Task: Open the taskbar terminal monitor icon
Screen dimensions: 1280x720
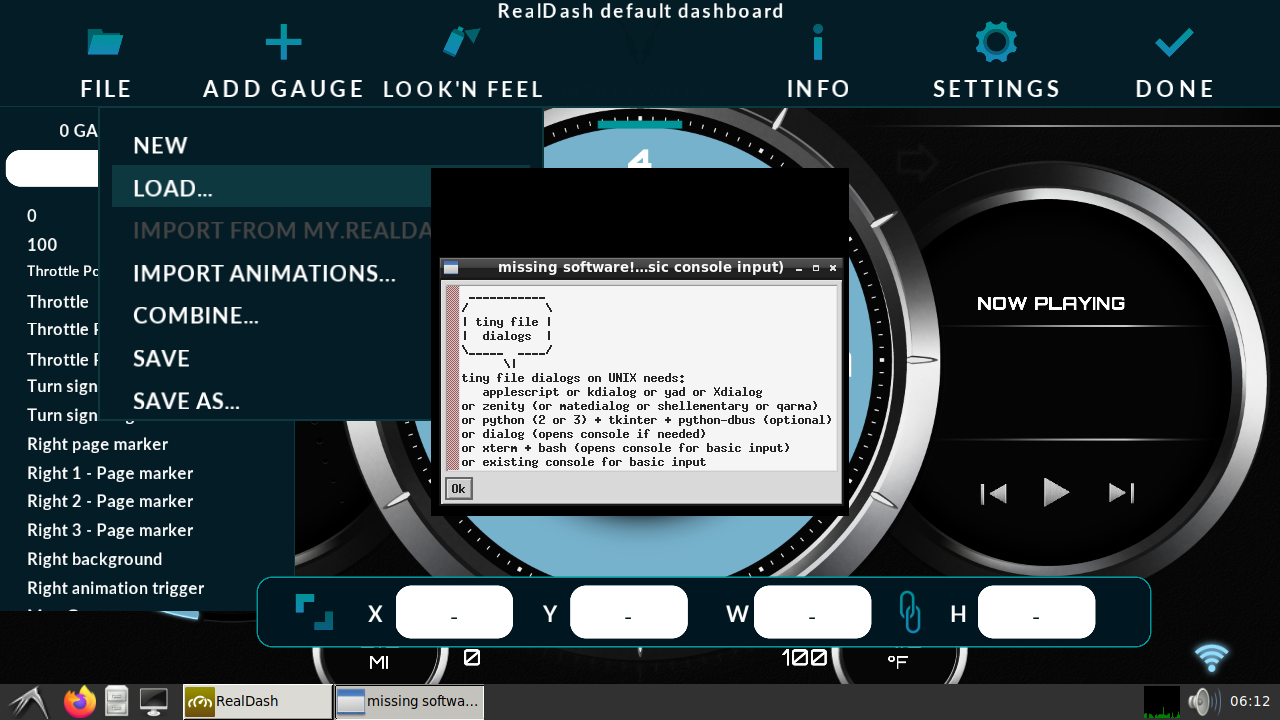Action: point(153,701)
